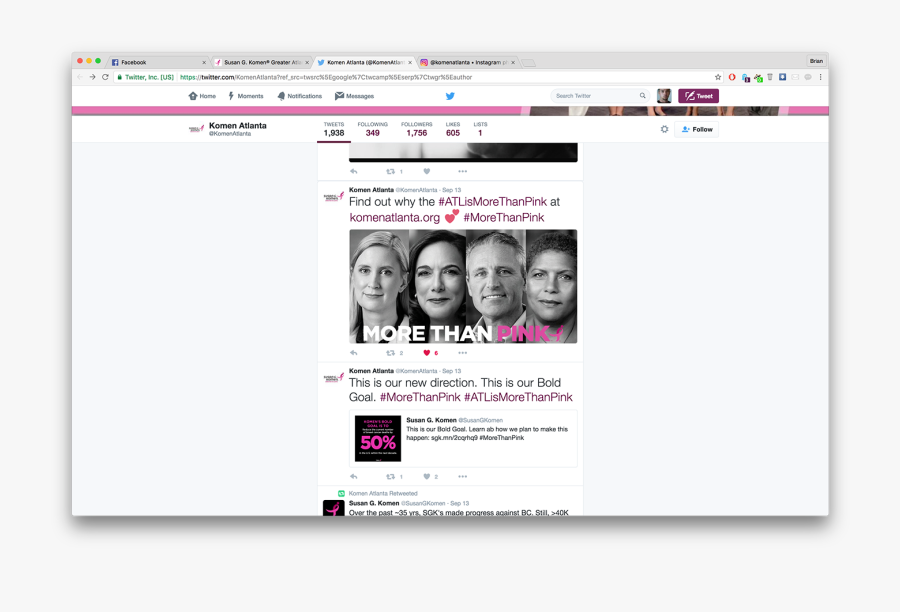Open the gear user actions dropdown
The height and width of the screenshot is (612, 900).
(664, 129)
